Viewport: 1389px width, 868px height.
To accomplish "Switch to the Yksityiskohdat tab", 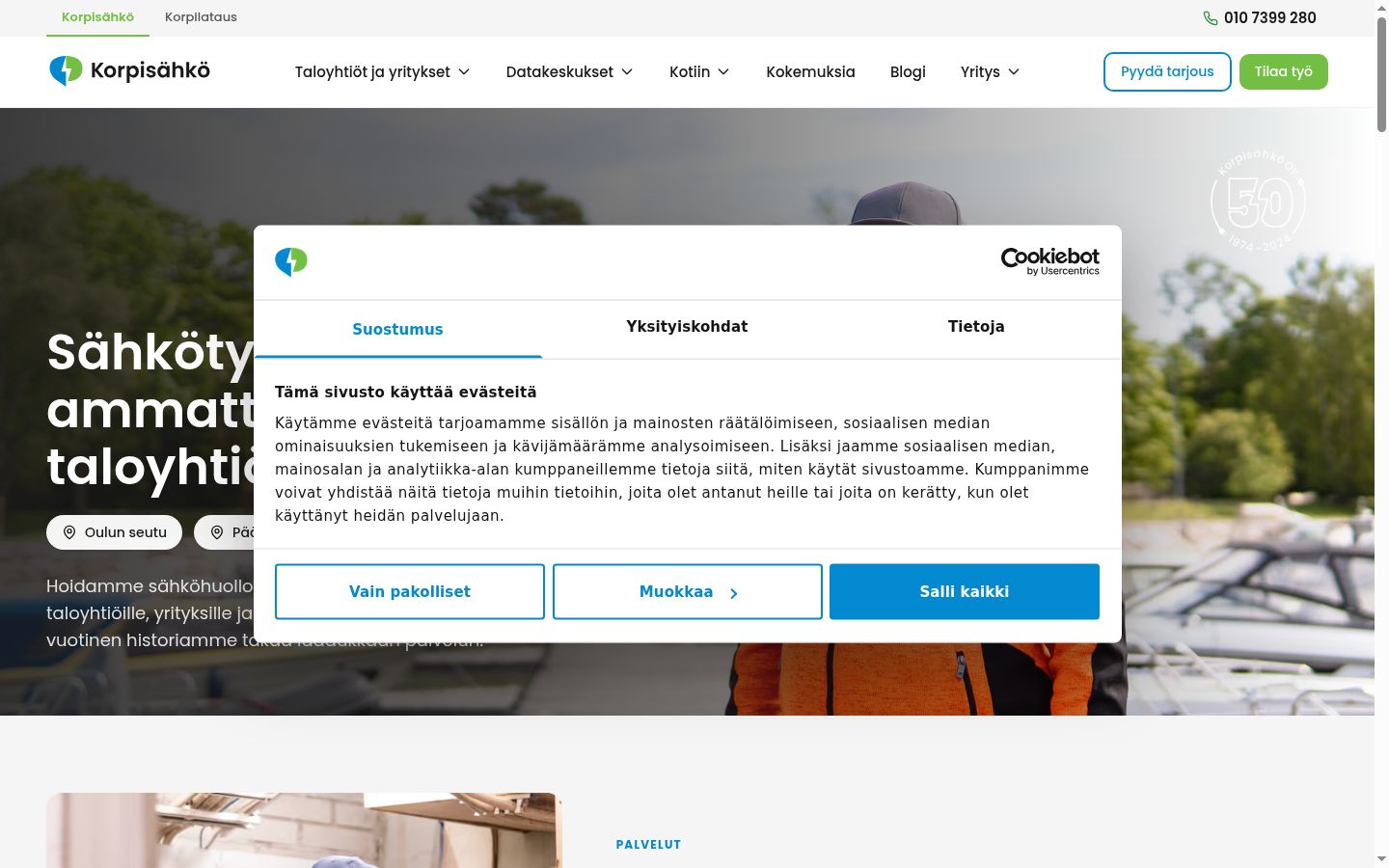I will [687, 327].
